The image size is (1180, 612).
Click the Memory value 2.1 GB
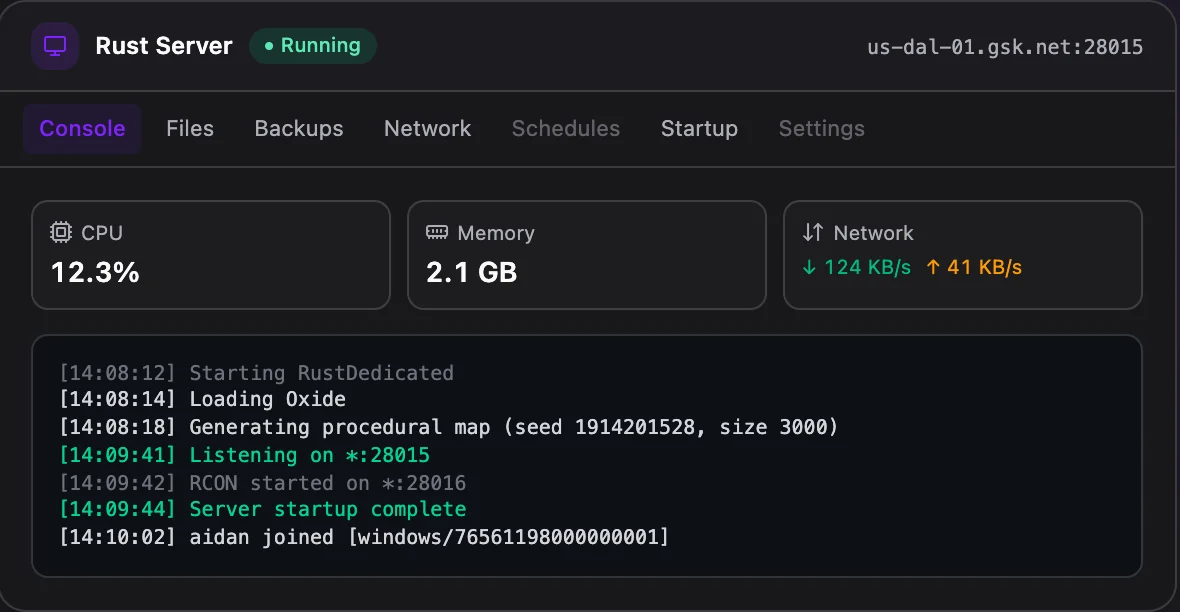(472, 273)
